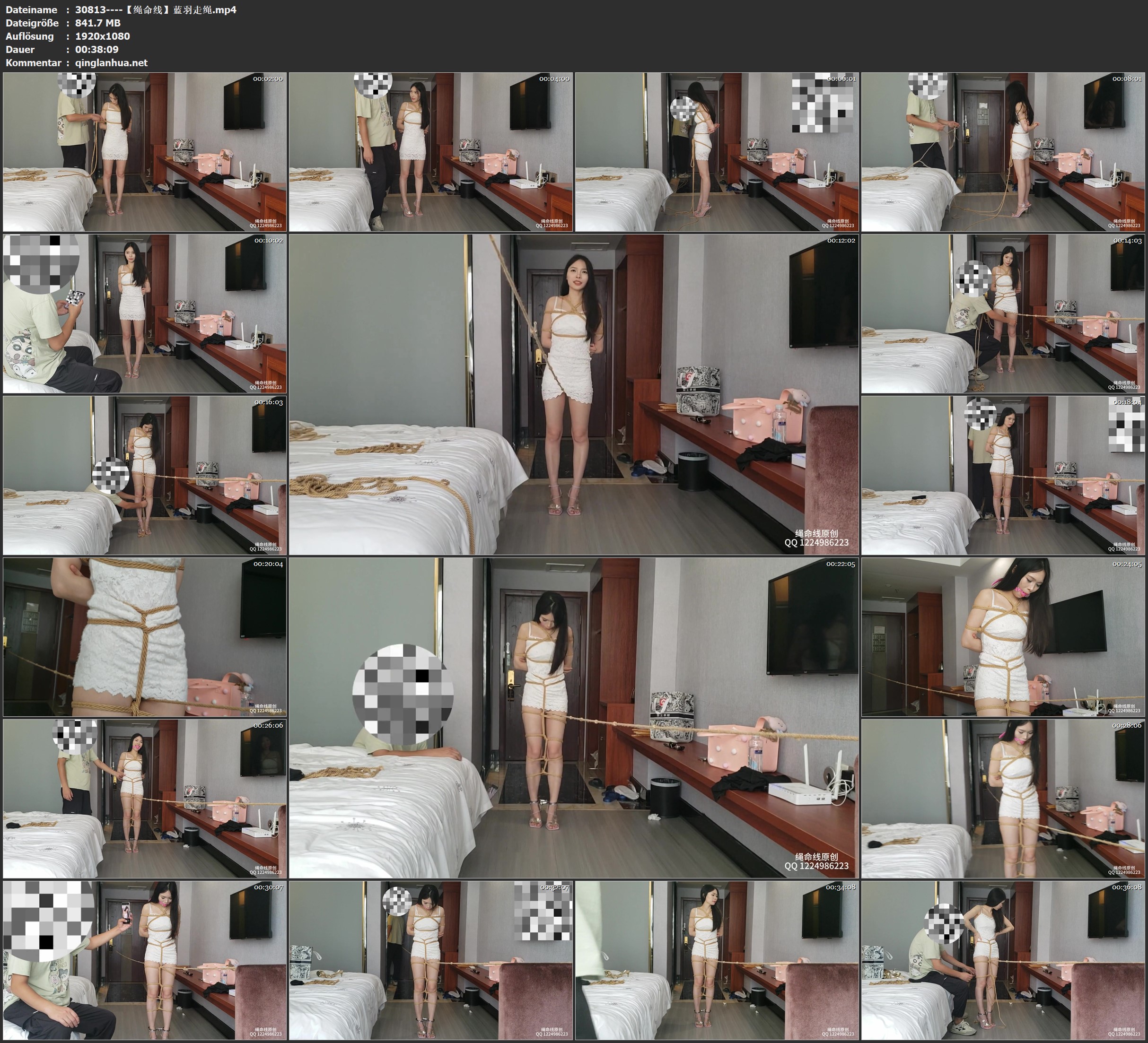1148x1043 pixels.
Task: Click the thumbnail labeled 00:14:03
Action: tap(1003, 313)
